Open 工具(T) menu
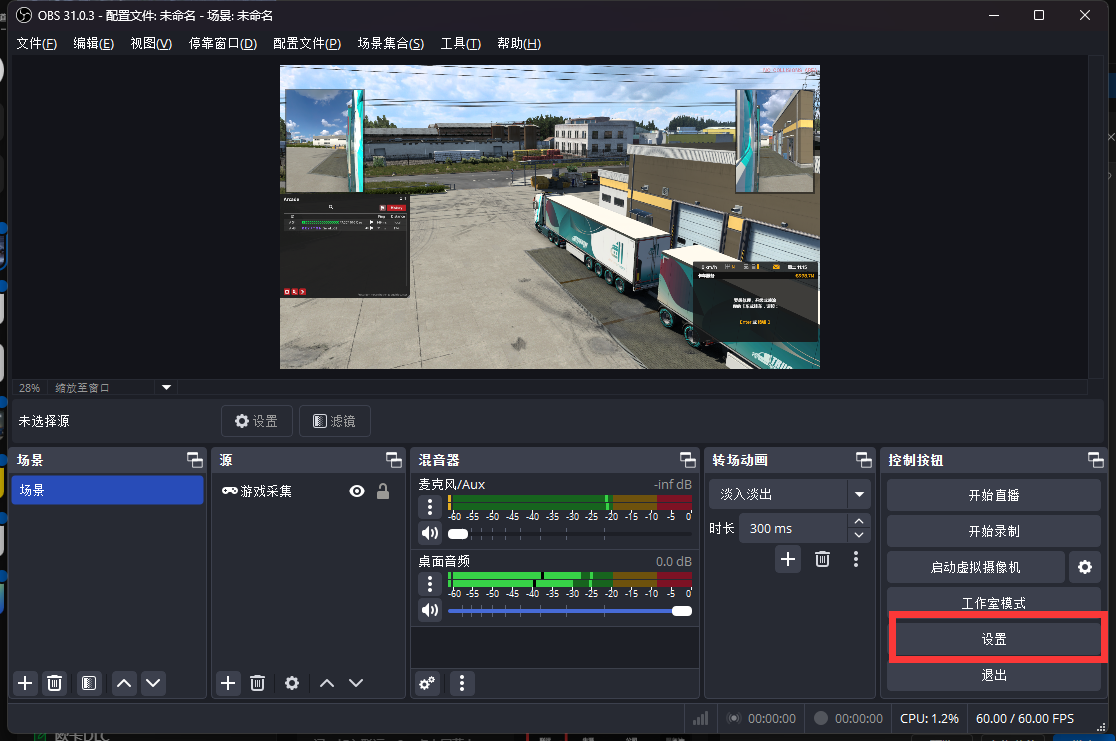Image resolution: width=1116 pixels, height=741 pixels. (x=460, y=43)
